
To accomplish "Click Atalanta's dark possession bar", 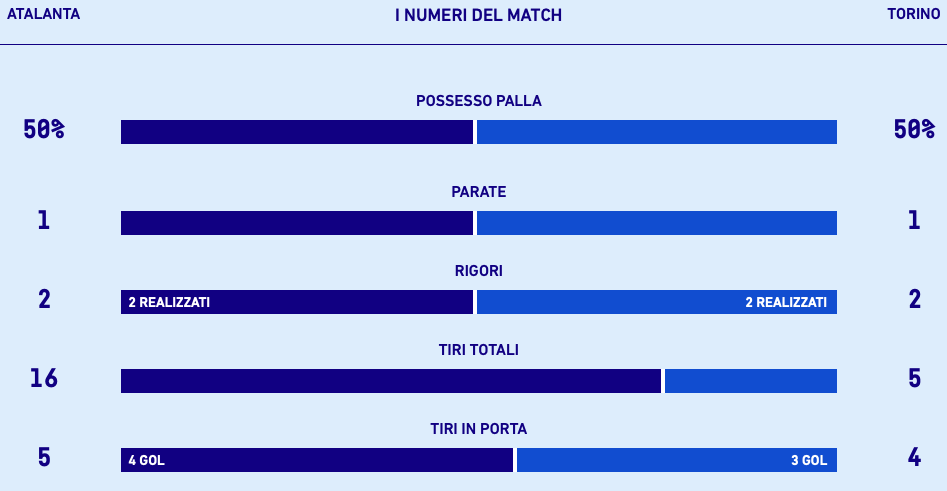I will click(x=297, y=132).
